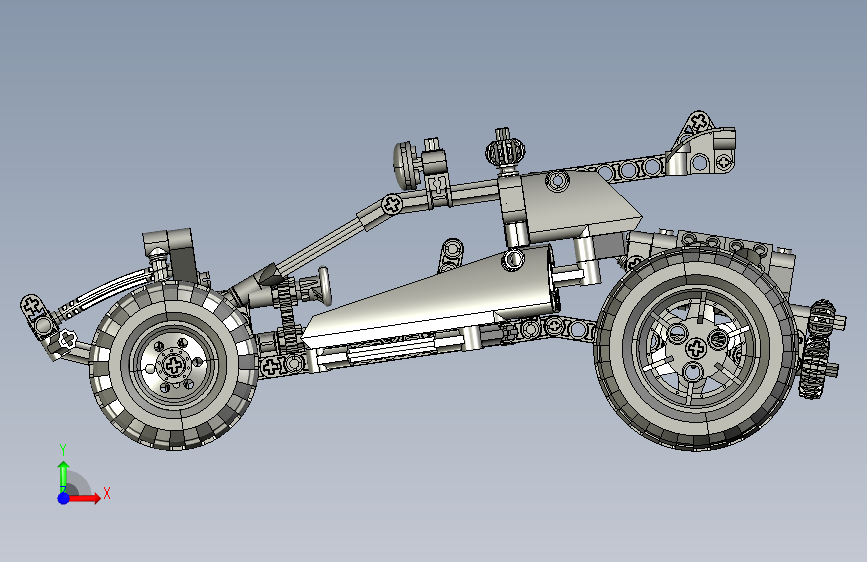Select the long tapered side body panel

coord(431,301)
